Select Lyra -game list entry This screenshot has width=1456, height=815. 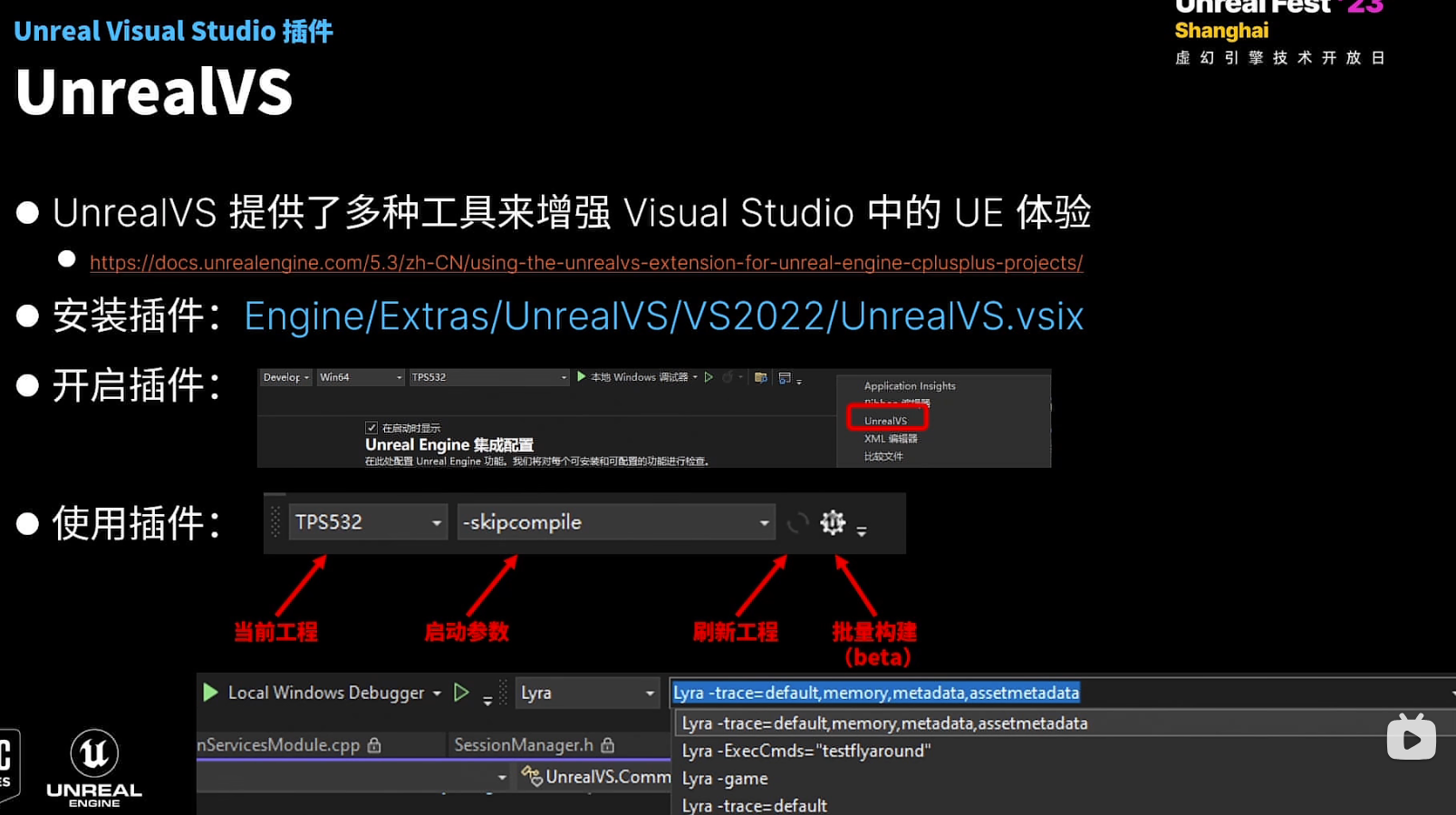pos(725,779)
